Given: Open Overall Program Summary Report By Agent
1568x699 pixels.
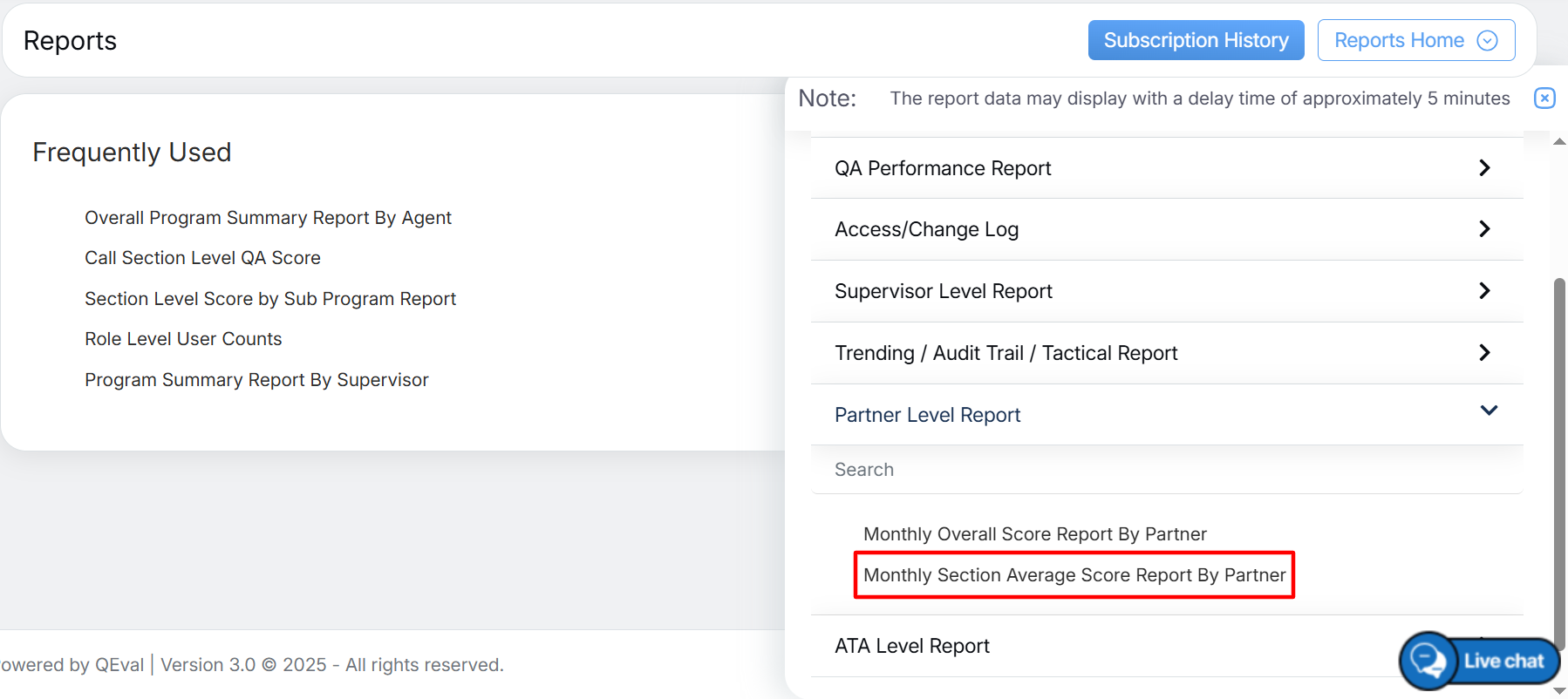Looking at the screenshot, I should click(x=268, y=218).
